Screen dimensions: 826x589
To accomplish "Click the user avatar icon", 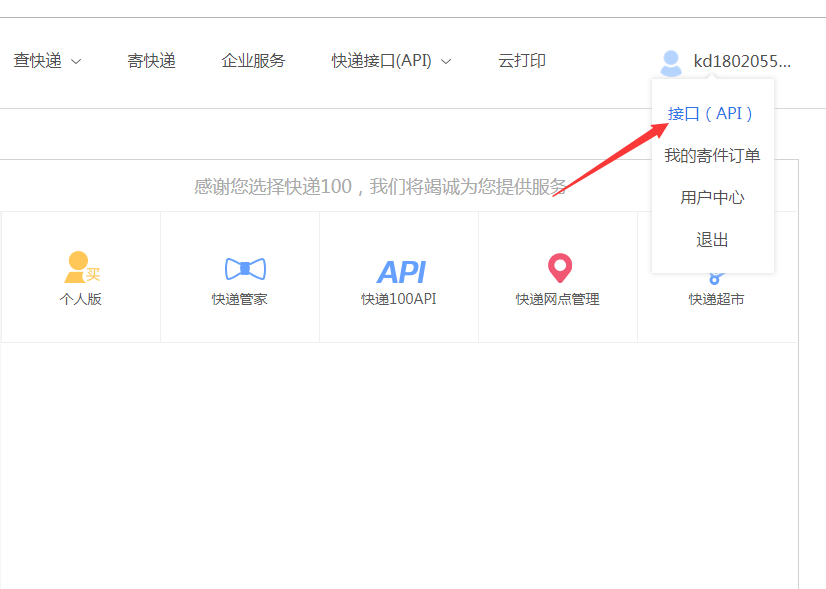I will [x=671, y=62].
